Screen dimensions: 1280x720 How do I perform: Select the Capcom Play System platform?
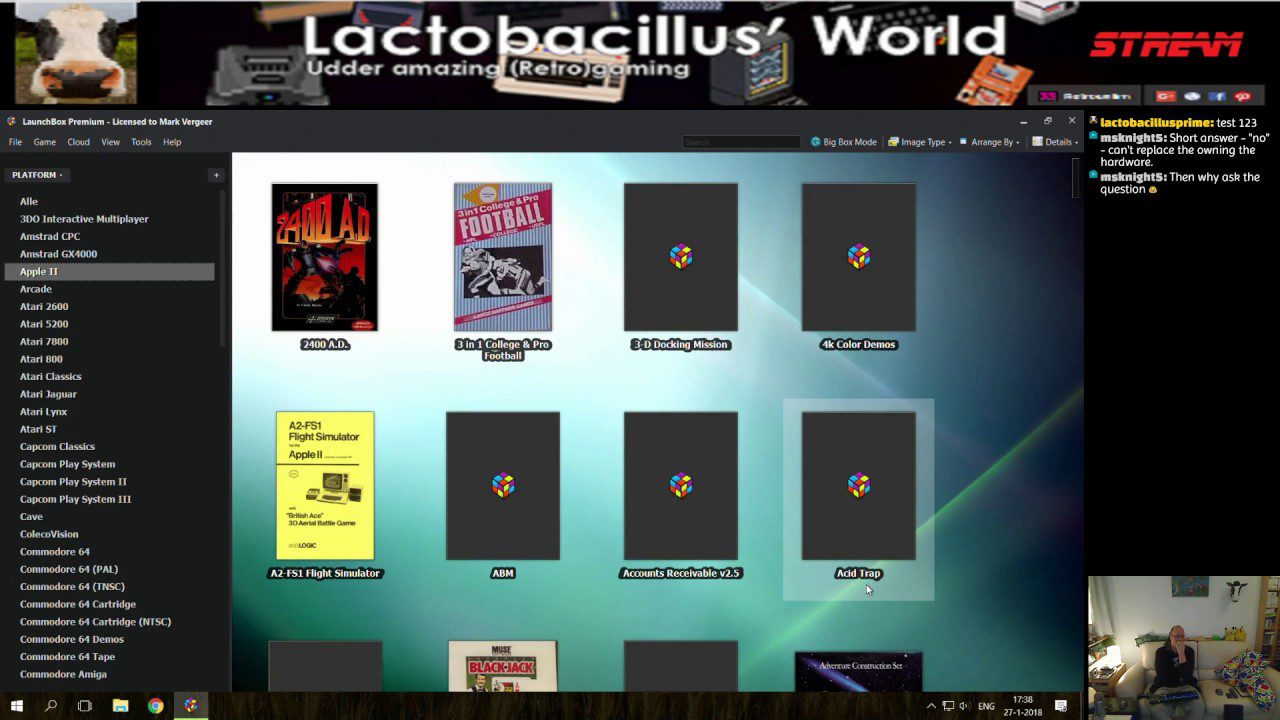pyautogui.click(x=109, y=464)
